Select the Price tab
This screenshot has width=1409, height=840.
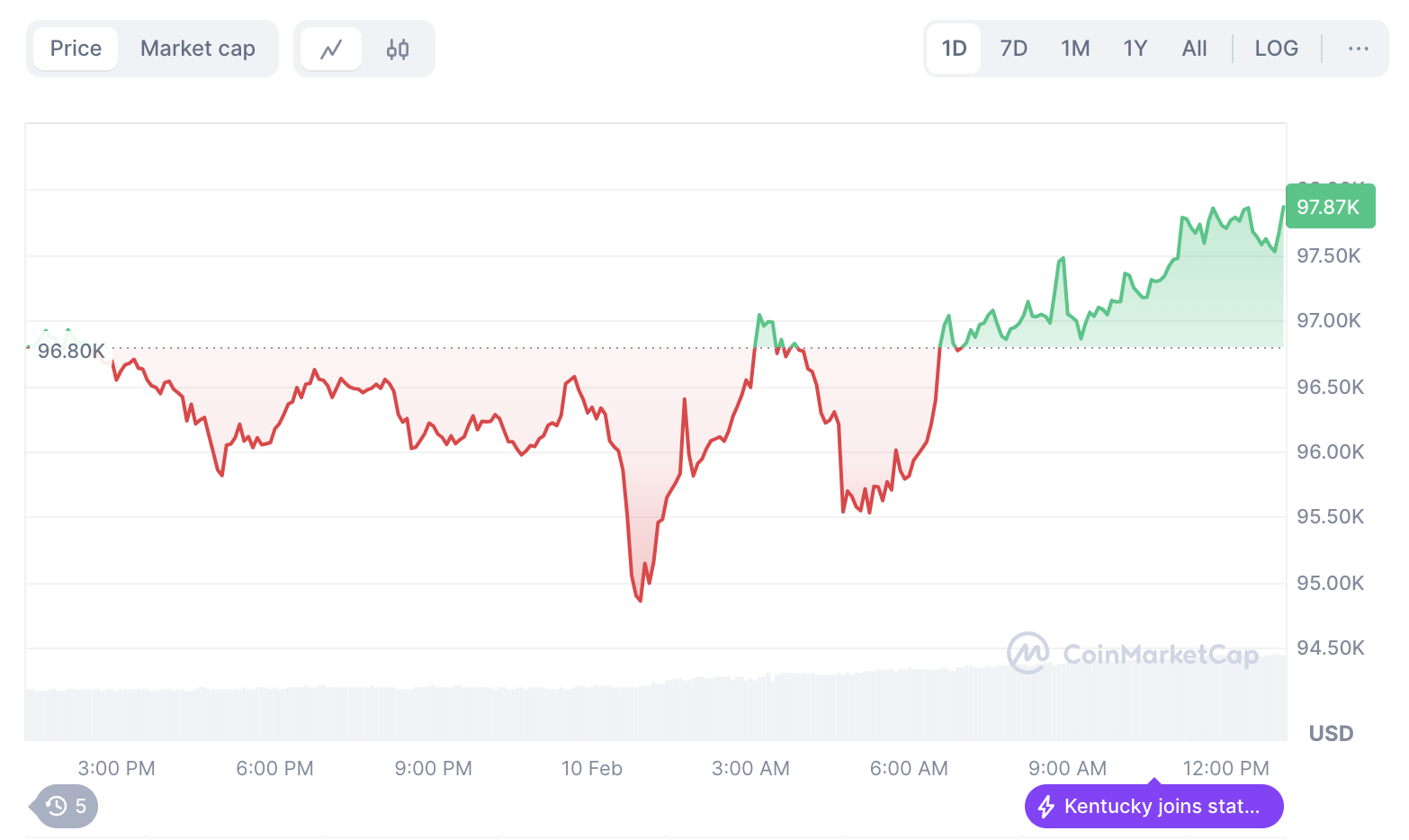(x=76, y=49)
